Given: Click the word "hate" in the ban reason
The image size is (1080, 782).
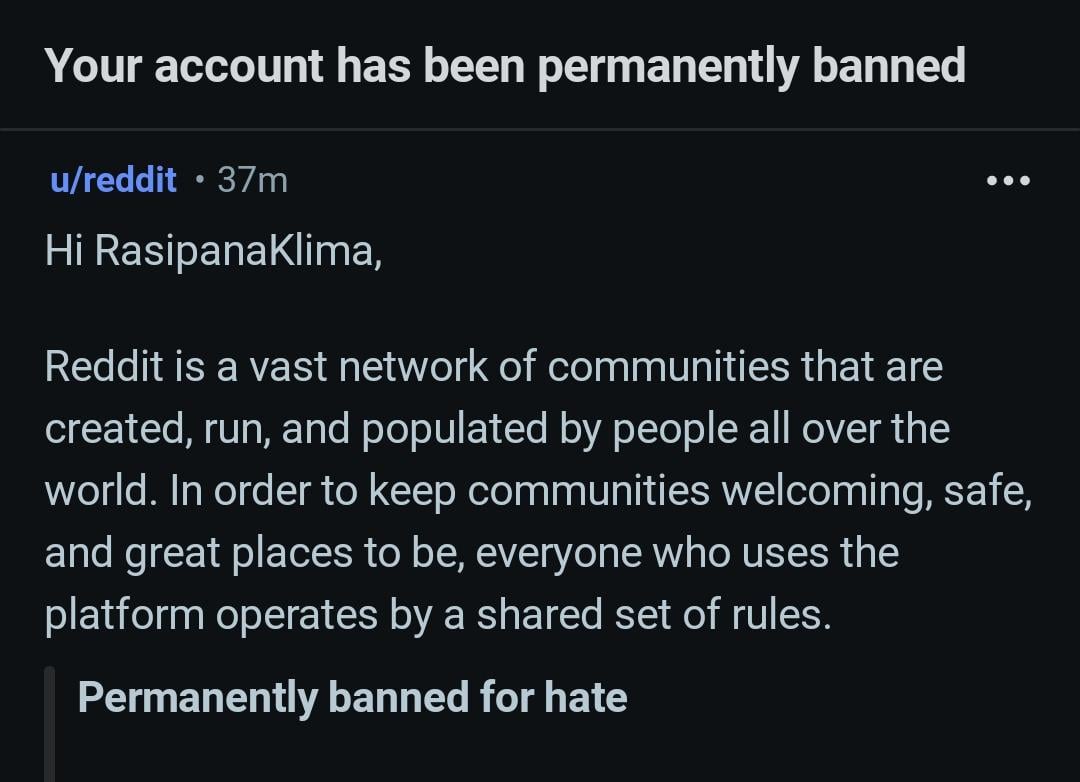Looking at the screenshot, I should pyautogui.click(x=585, y=697).
